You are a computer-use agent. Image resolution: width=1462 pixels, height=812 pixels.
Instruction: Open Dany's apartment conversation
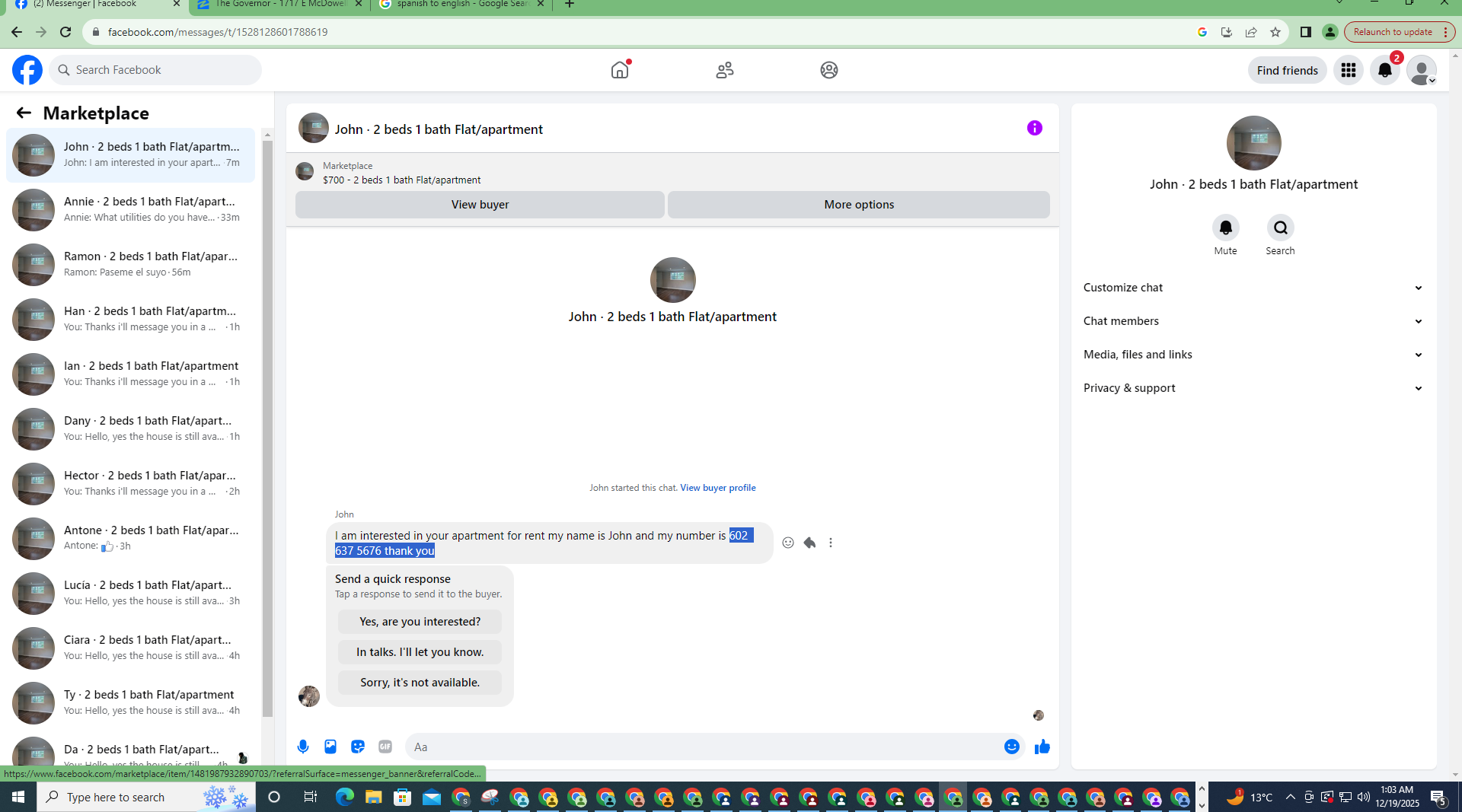(130, 429)
